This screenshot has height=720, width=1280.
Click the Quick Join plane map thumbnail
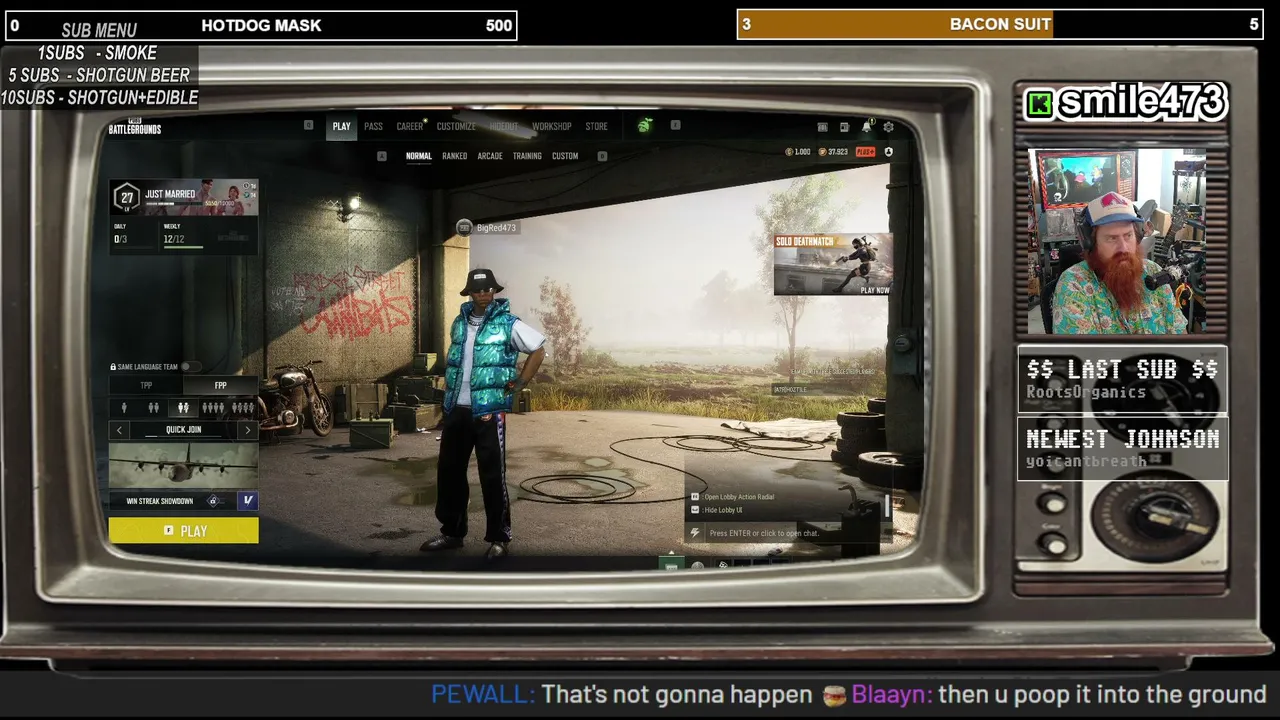(x=184, y=465)
